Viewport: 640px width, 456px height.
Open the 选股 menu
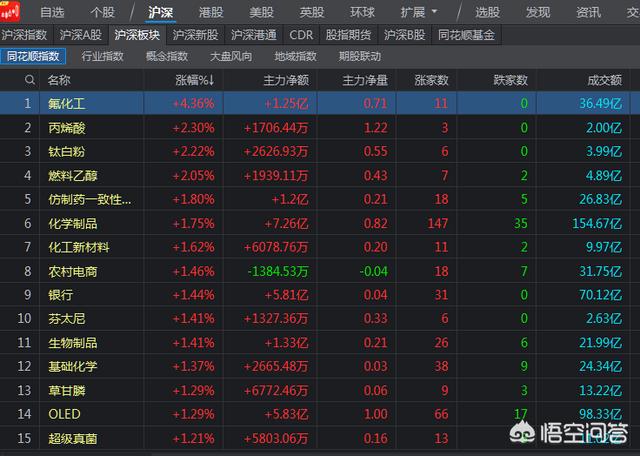pos(487,12)
